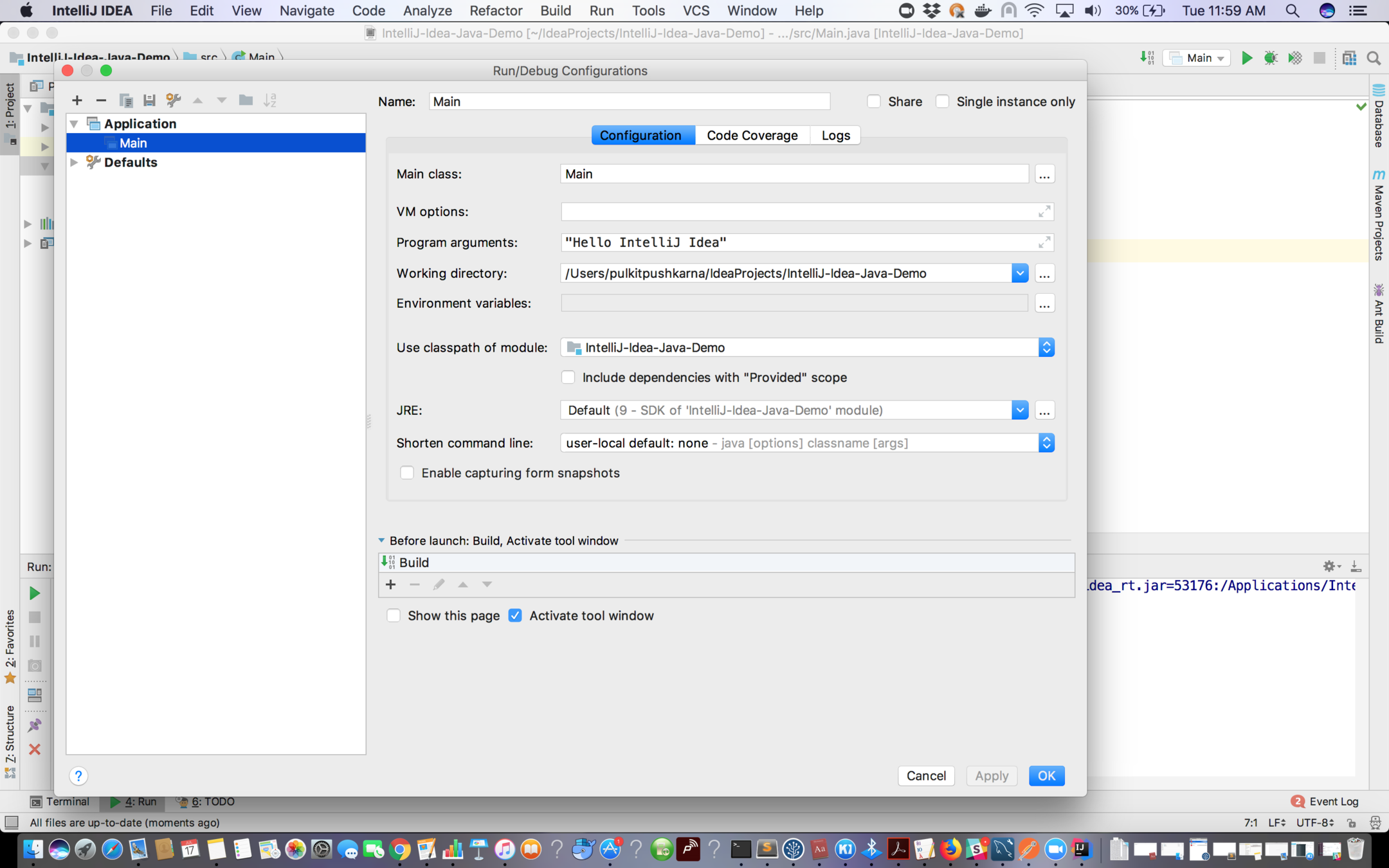Select Build task in Before launch list
The image size is (1389, 868).
pyautogui.click(x=727, y=563)
